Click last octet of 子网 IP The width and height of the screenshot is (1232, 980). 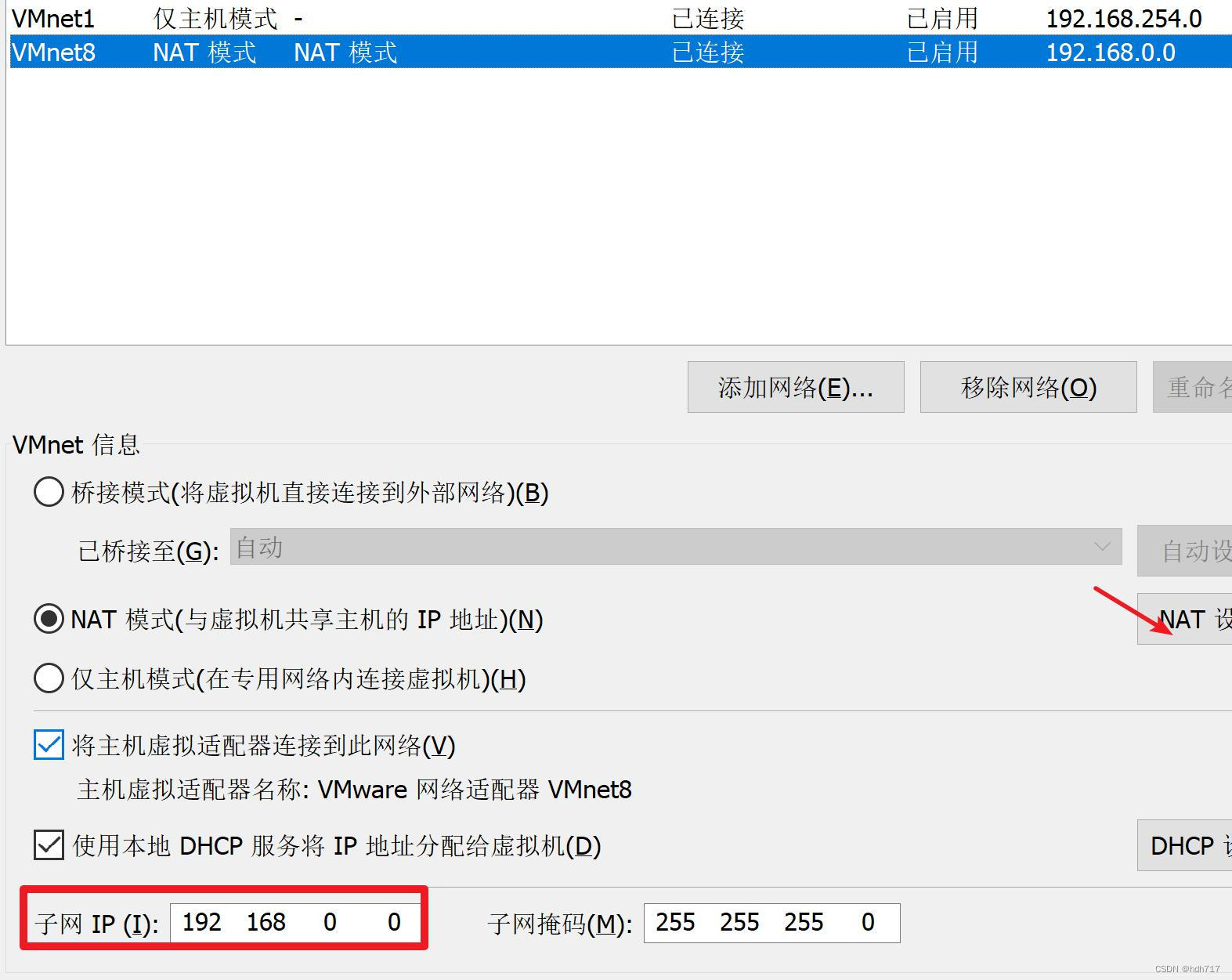click(394, 922)
